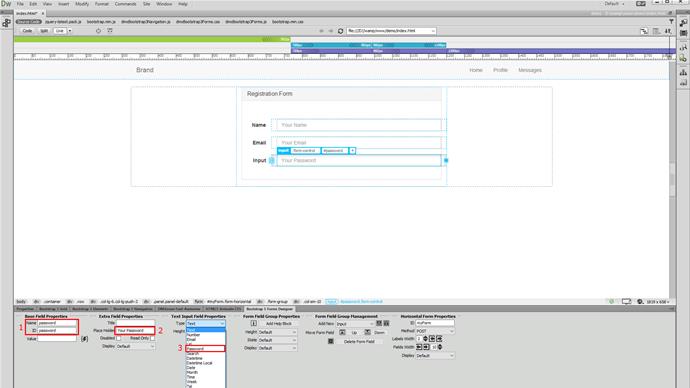Screen dimensions: 690x388
Task: Open the Add New field type dropdown
Action: (355, 324)
